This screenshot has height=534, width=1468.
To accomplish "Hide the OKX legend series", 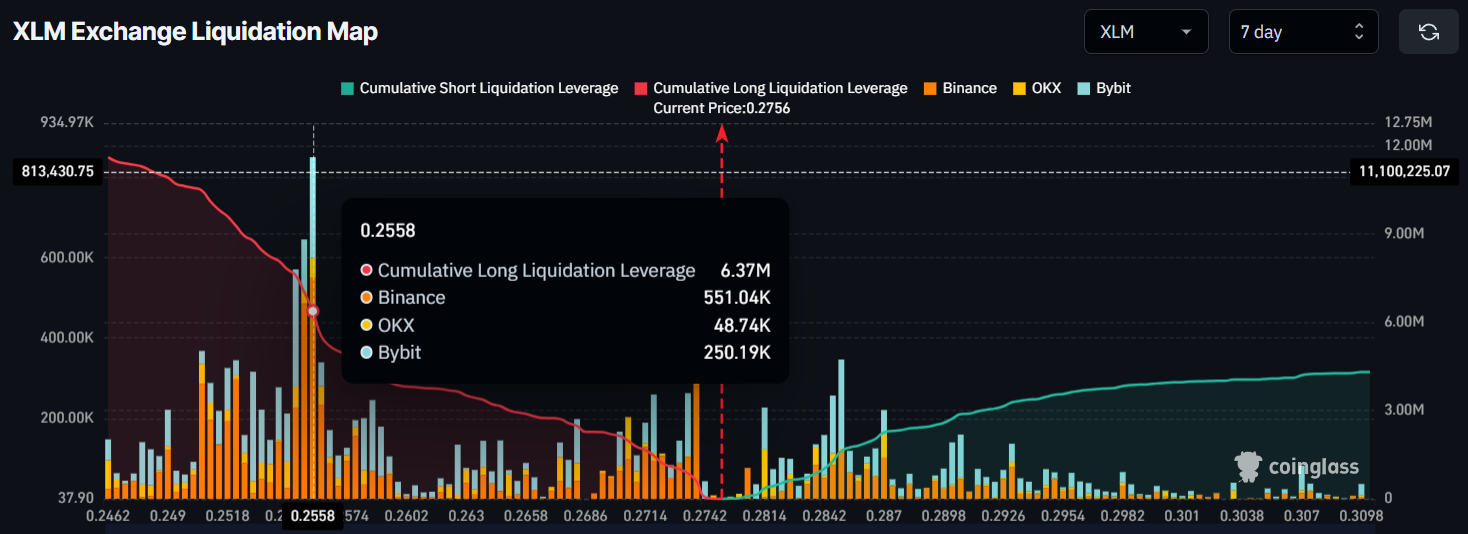I will tap(1045, 88).
